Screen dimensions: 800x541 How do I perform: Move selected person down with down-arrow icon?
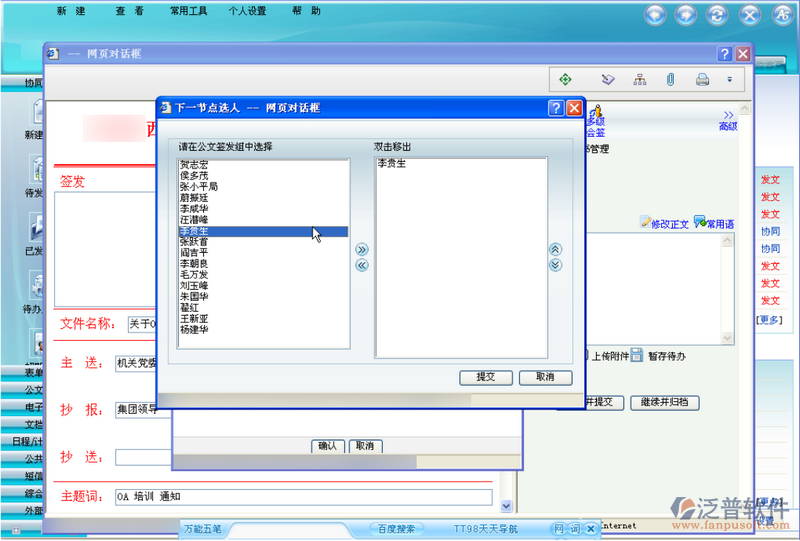coord(556,265)
